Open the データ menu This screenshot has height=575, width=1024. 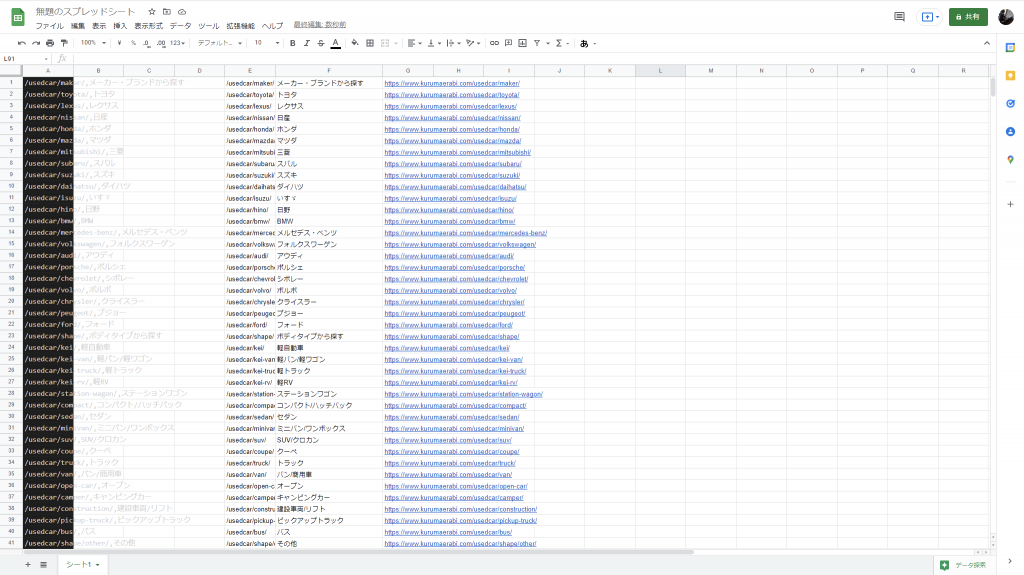pyautogui.click(x=180, y=26)
